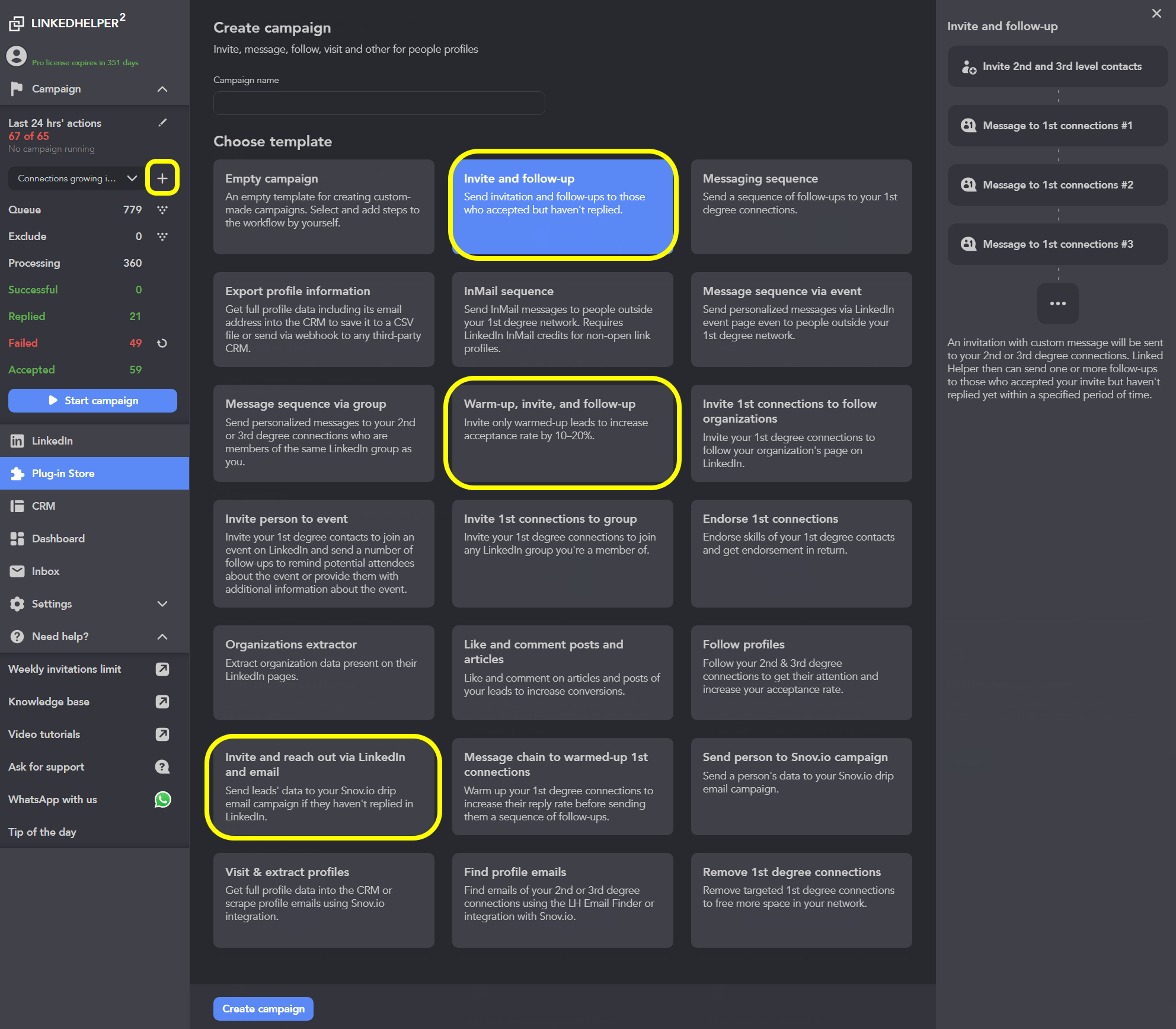Viewport: 1176px width, 1029px height.
Task: Open Plug-in Store menu item
Action: (x=95, y=474)
